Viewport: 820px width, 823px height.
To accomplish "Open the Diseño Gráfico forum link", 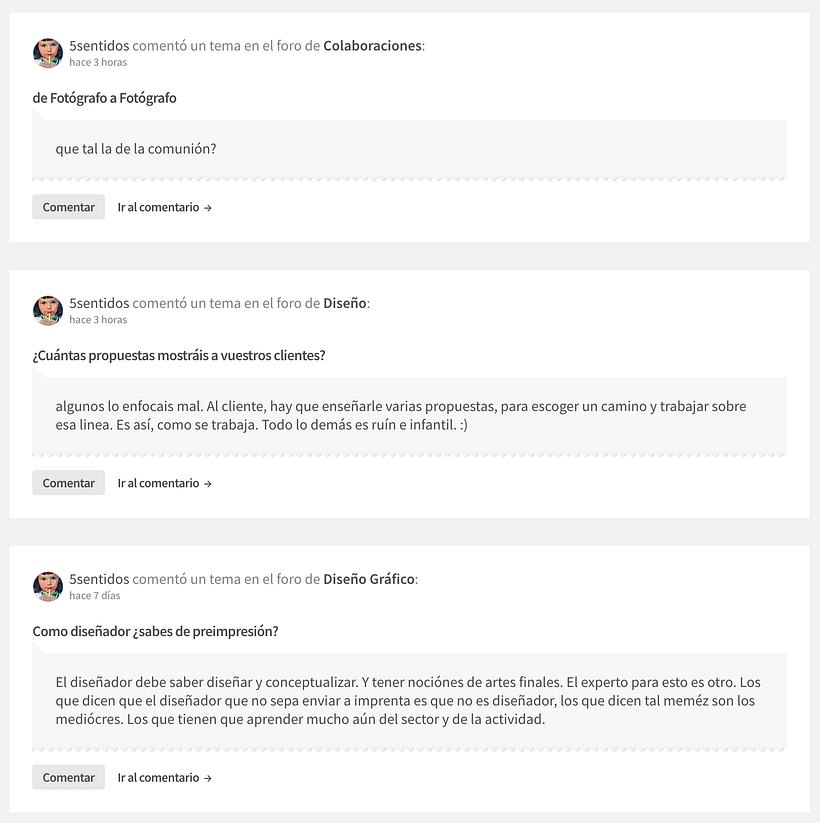I will click(369, 579).
